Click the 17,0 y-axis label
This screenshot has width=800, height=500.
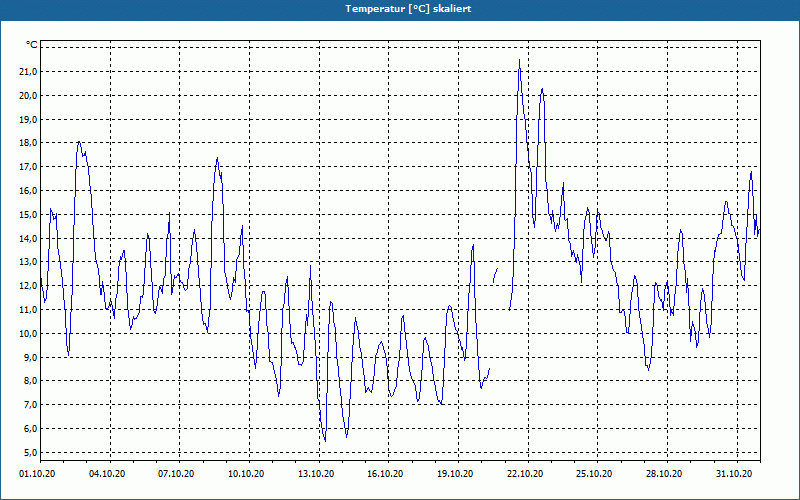tap(28, 167)
